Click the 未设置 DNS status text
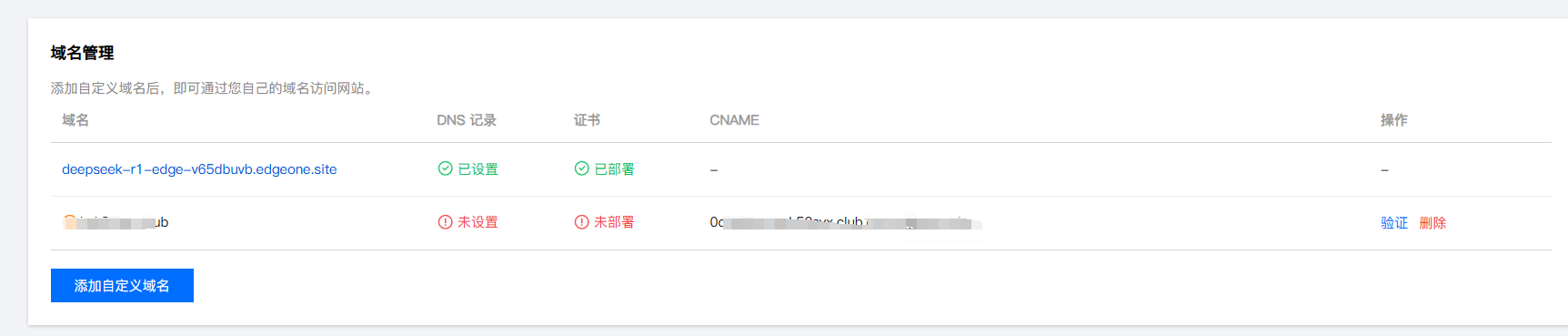This screenshot has height=336, width=1568. tap(477, 222)
